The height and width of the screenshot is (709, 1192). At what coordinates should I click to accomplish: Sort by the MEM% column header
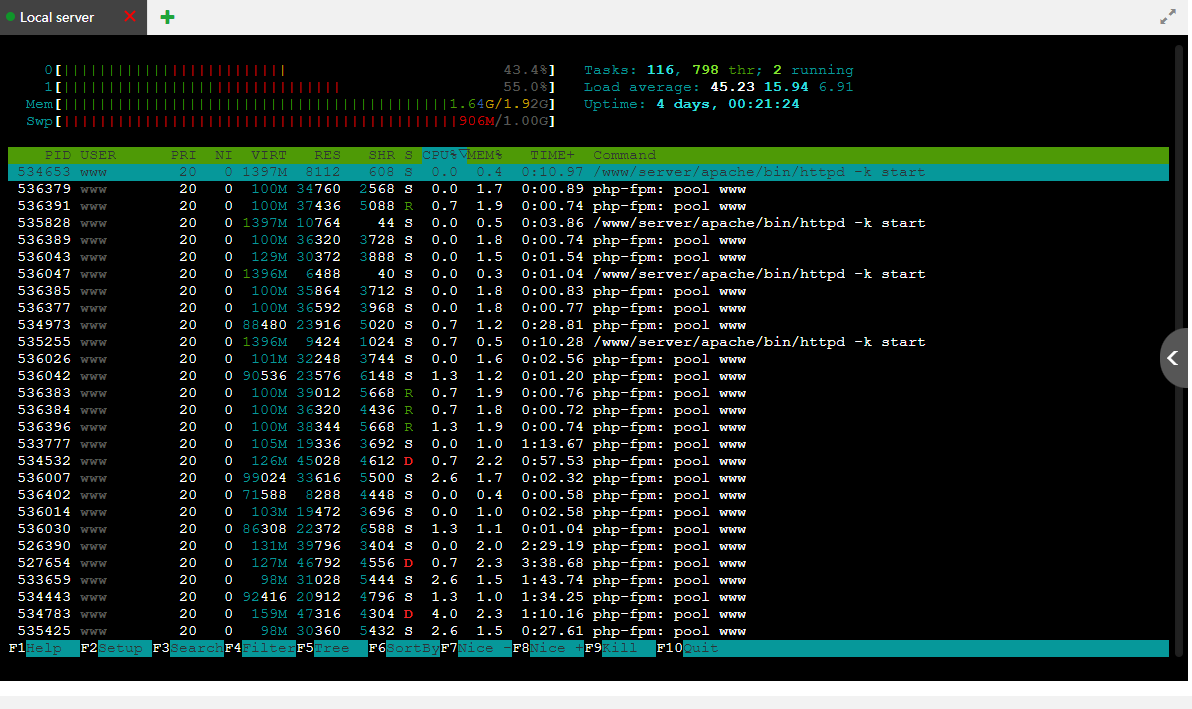click(x=484, y=155)
